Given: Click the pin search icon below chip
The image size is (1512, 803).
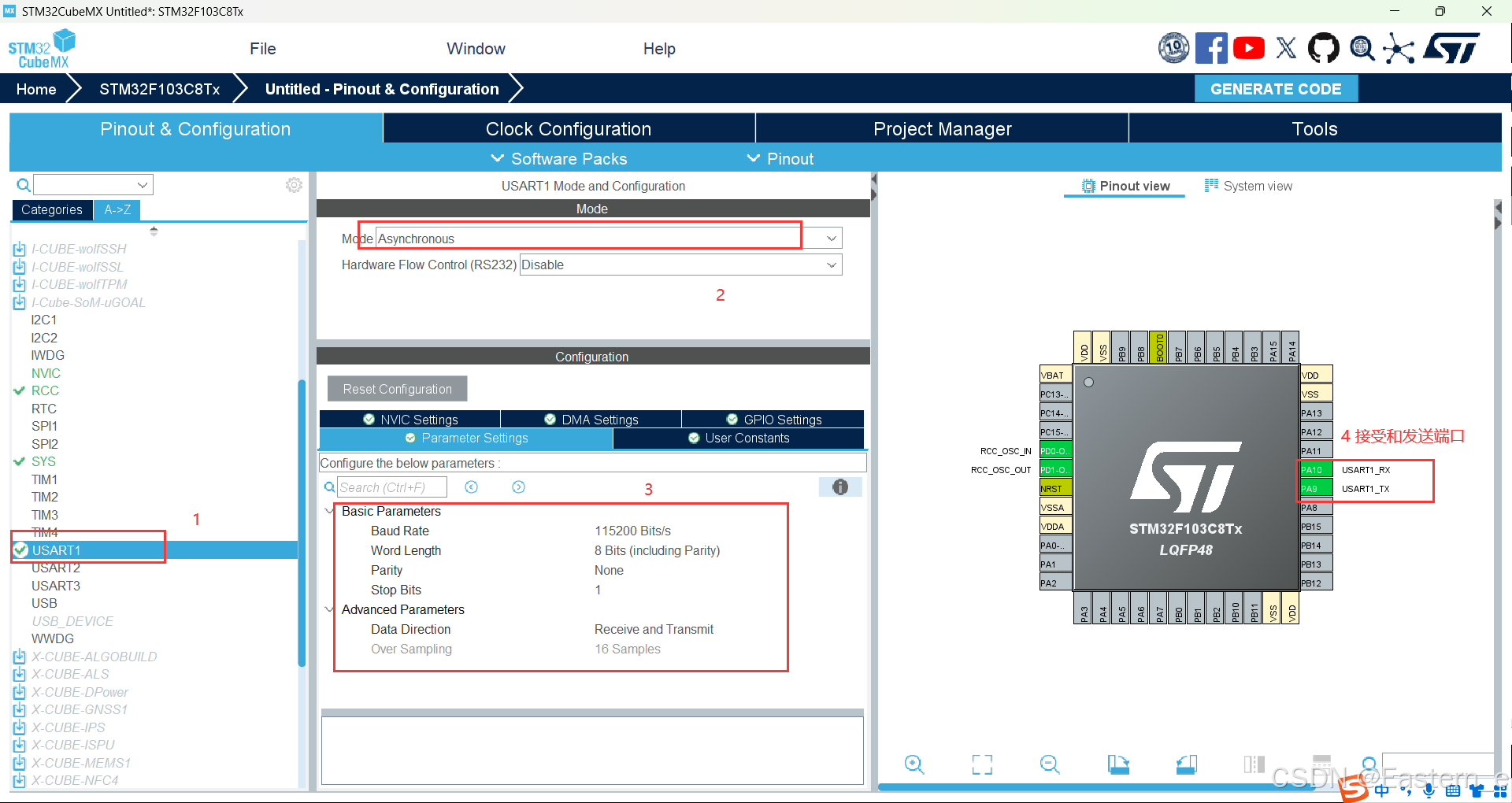Looking at the screenshot, I should coord(1369,764).
